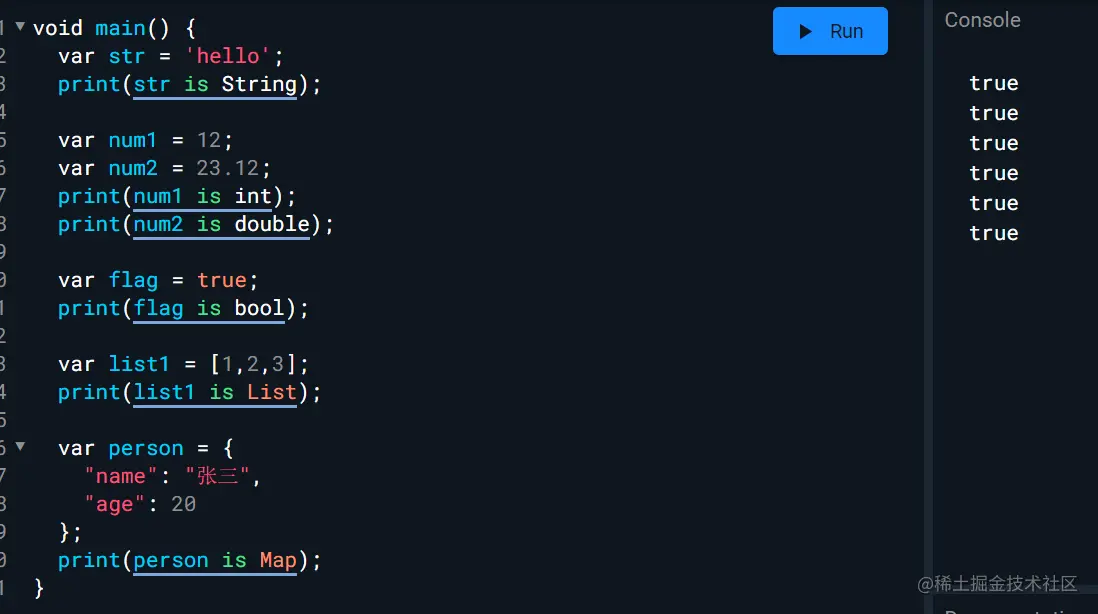This screenshot has width=1098, height=614.
Task: Click the "age": 20 map entry
Action: [140, 504]
